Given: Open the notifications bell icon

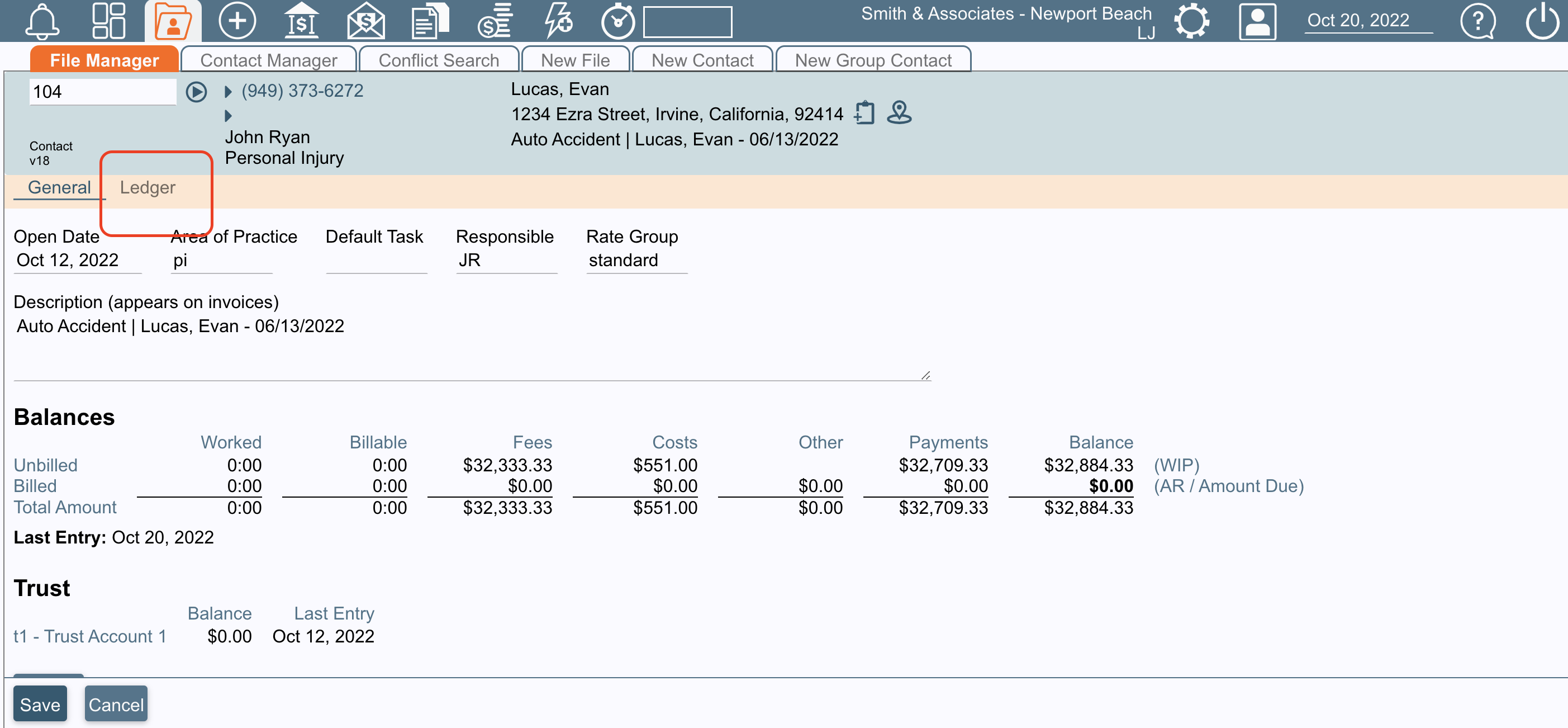Looking at the screenshot, I should coord(42,20).
